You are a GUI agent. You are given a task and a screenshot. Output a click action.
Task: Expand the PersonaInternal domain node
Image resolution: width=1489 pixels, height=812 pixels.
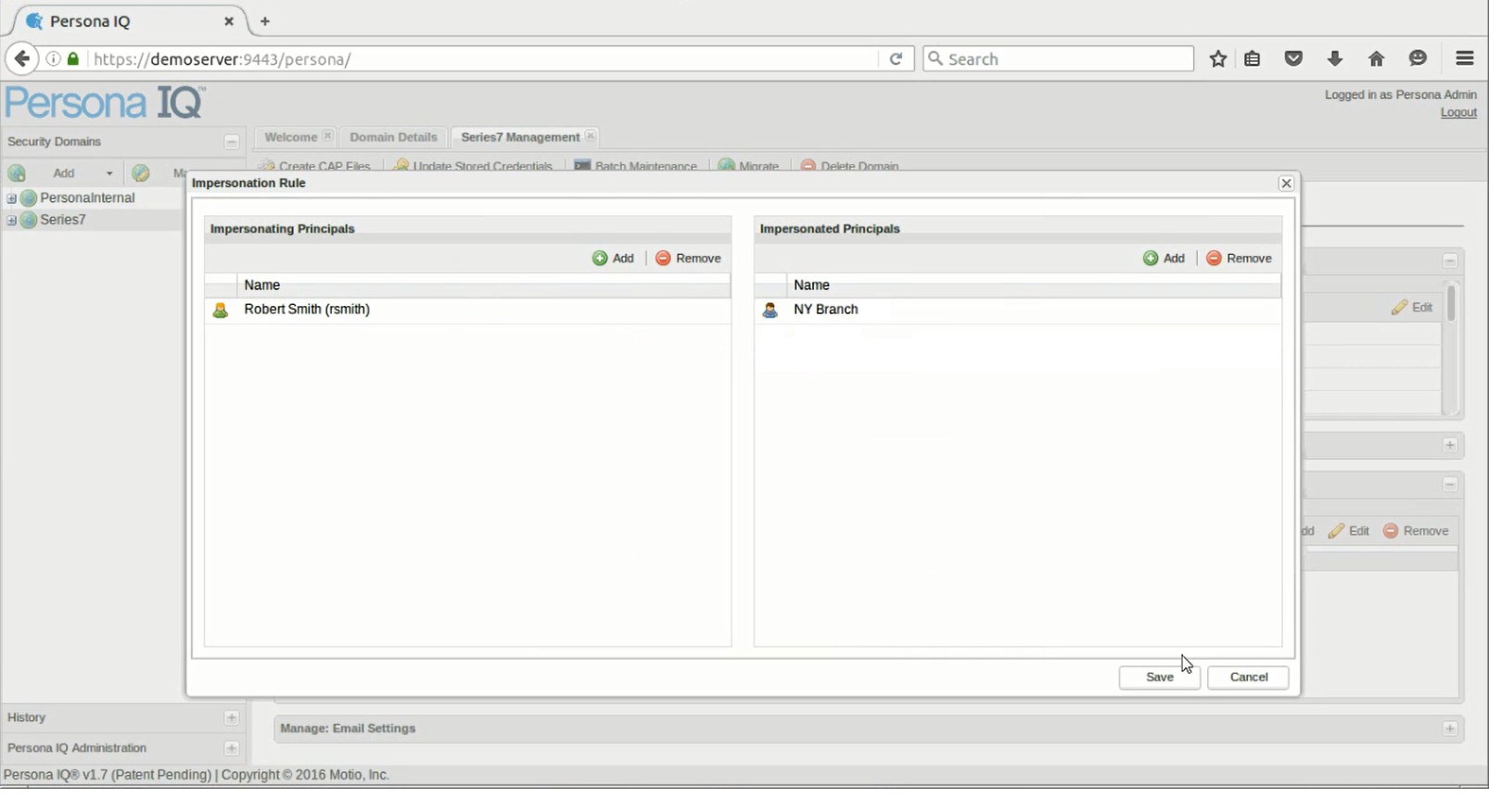tap(11, 198)
